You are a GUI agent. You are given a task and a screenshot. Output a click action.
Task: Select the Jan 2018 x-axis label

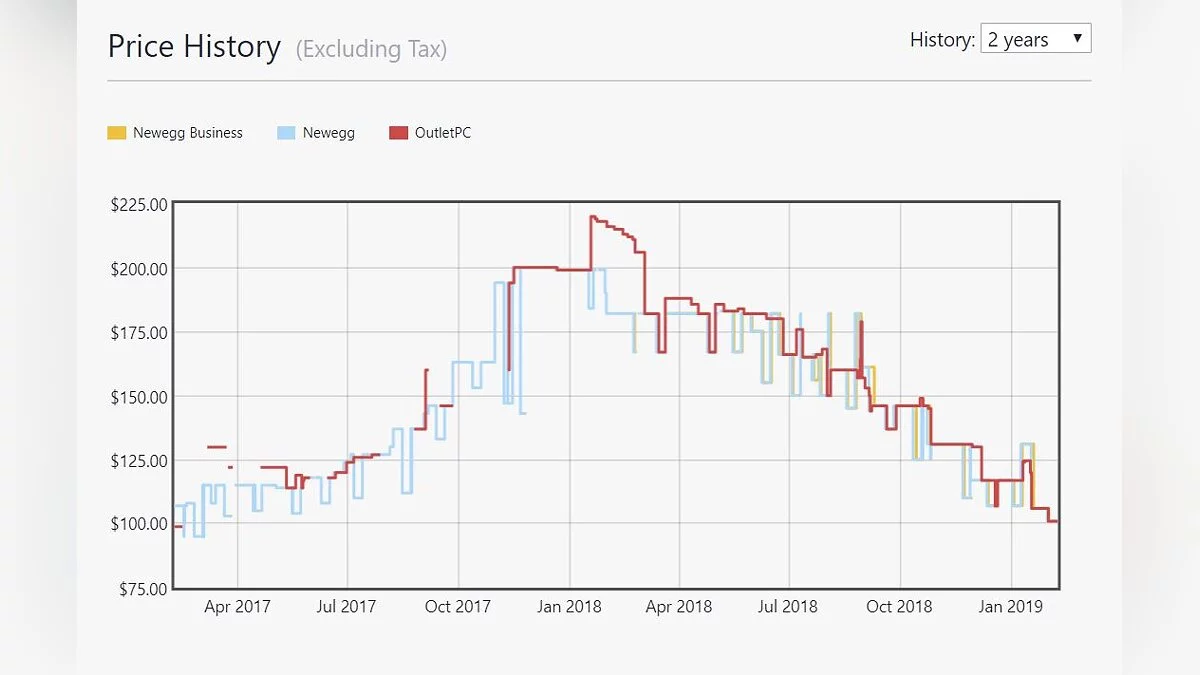click(569, 607)
